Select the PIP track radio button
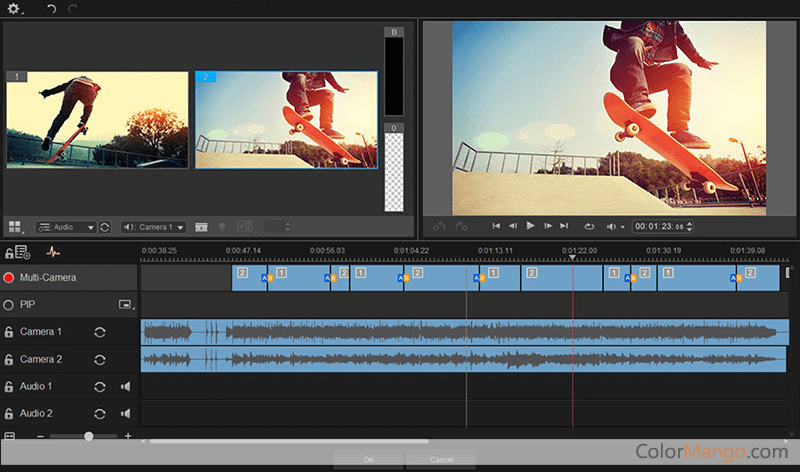Image resolution: width=800 pixels, height=472 pixels. [9, 305]
